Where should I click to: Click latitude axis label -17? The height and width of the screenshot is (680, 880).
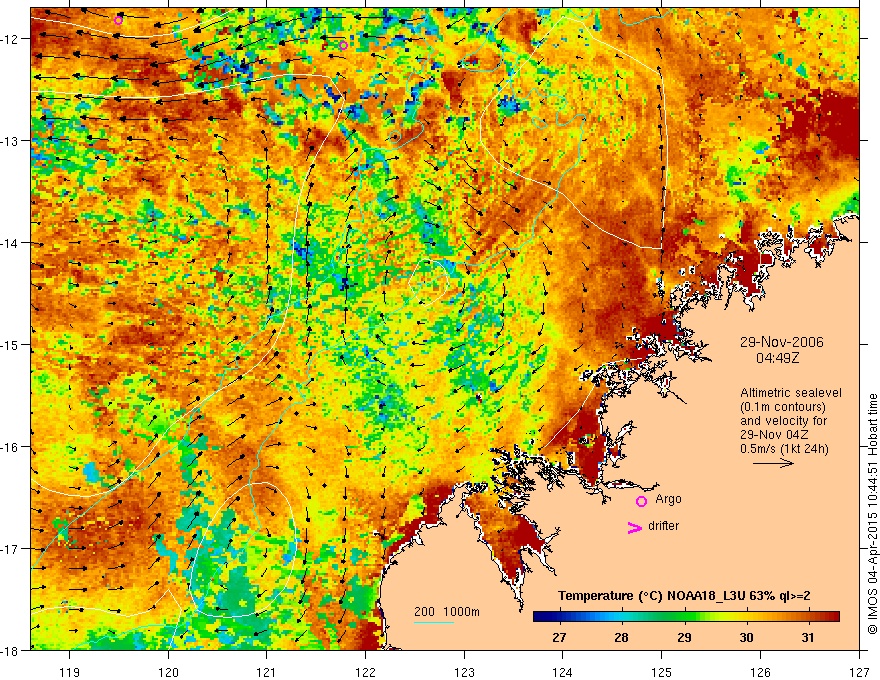(x=10, y=549)
